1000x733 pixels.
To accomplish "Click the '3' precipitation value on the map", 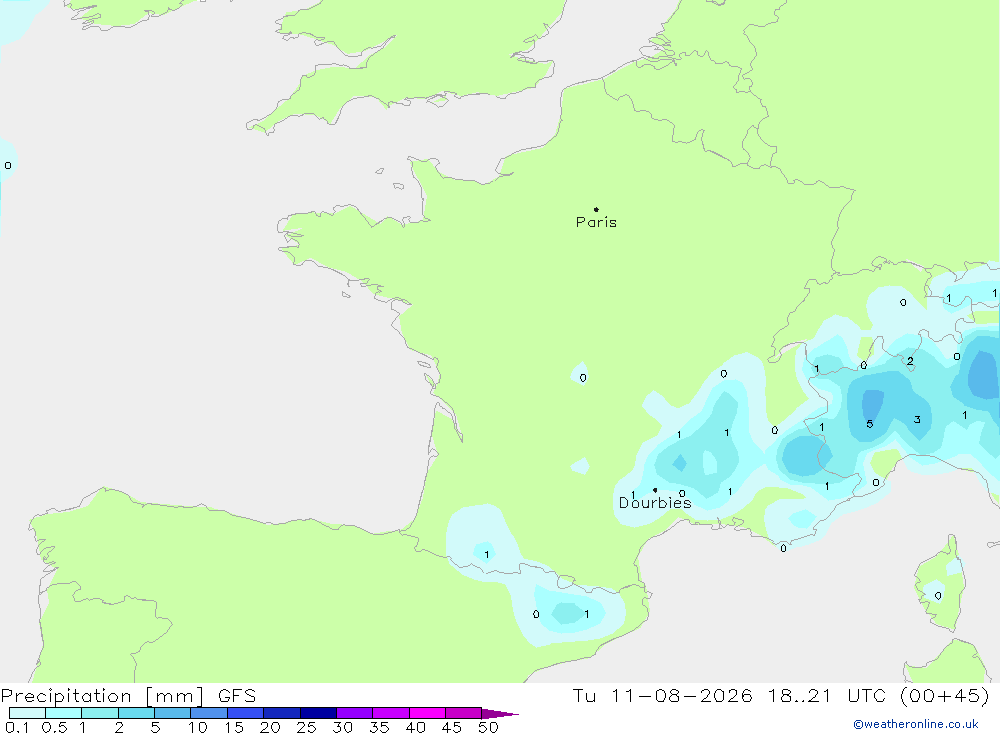I will click(917, 419).
